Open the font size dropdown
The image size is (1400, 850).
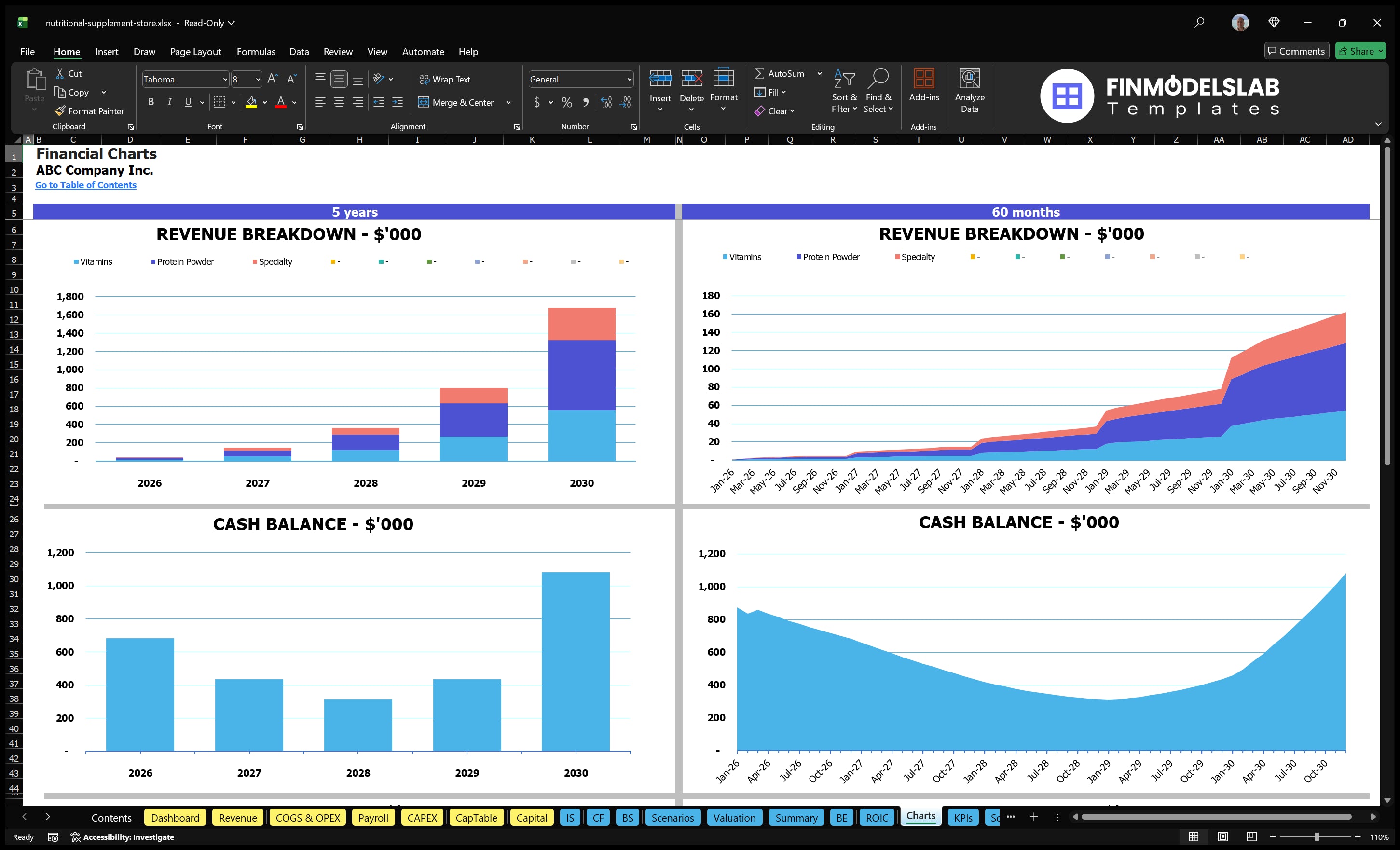258,79
